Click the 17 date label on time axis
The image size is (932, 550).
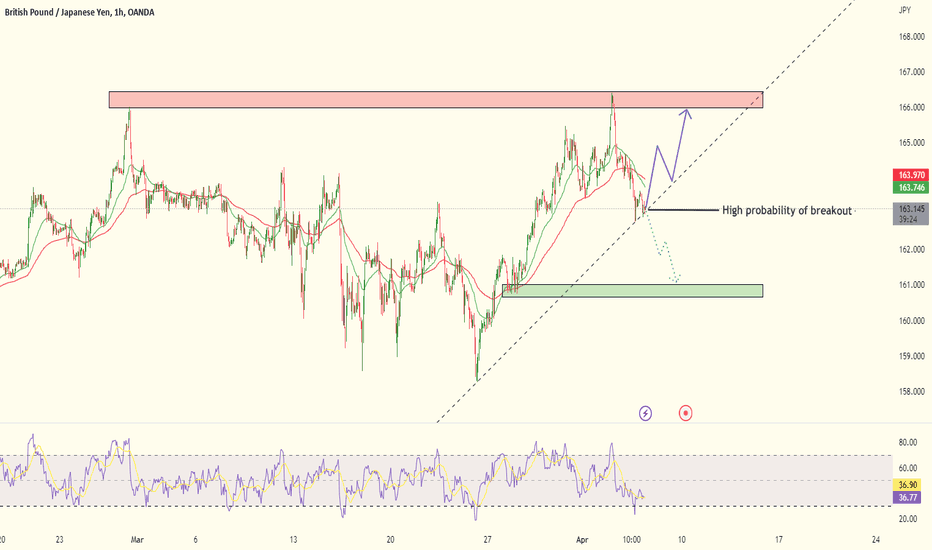click(779, 540)
